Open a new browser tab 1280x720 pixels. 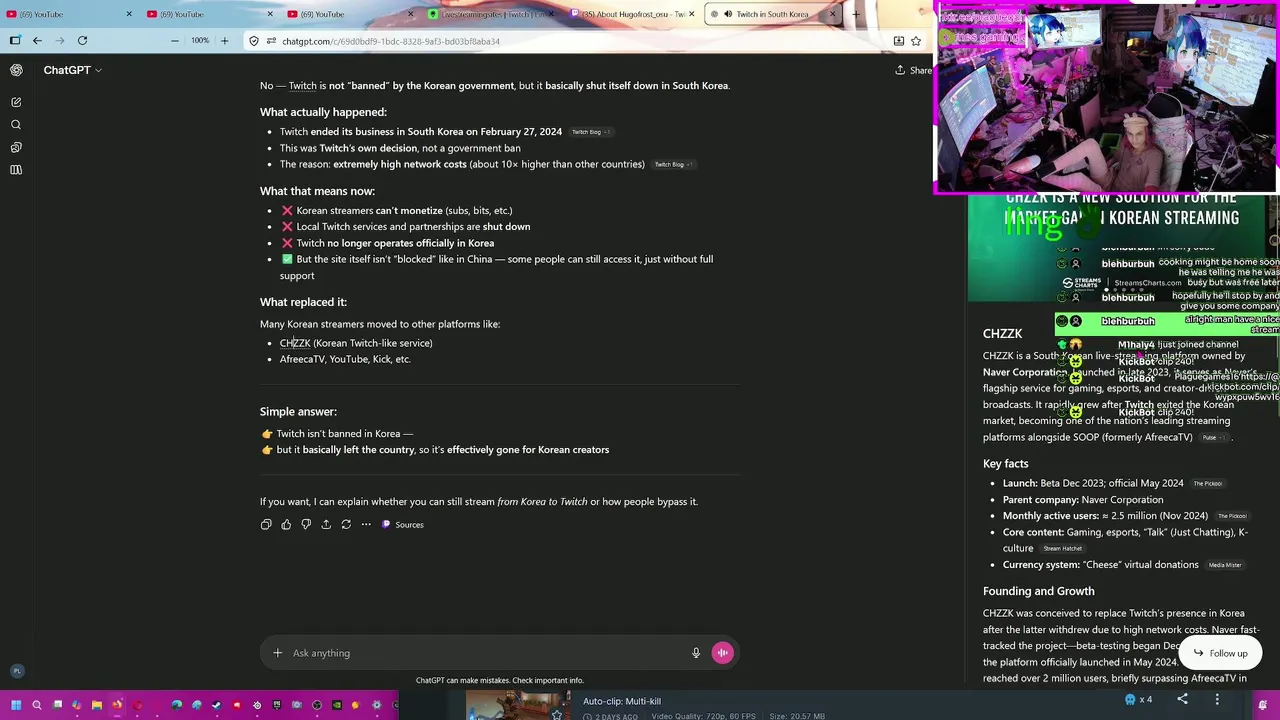[x=856, y=14]
